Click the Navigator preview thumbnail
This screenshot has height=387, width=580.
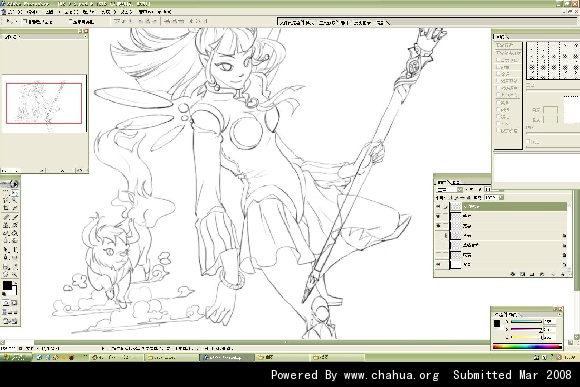coord(44,104)
